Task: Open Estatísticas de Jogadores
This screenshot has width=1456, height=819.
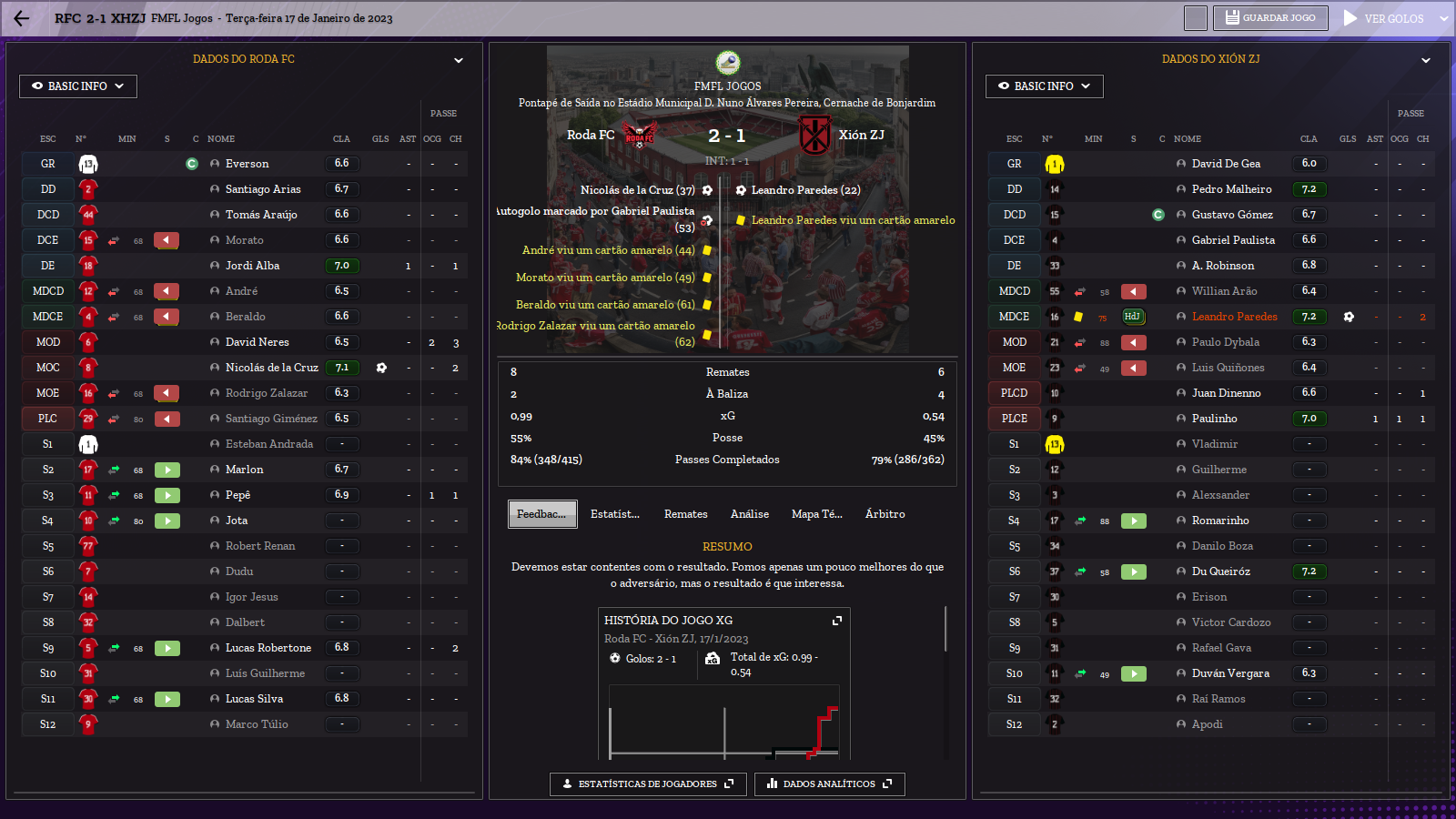Action: 648,784
